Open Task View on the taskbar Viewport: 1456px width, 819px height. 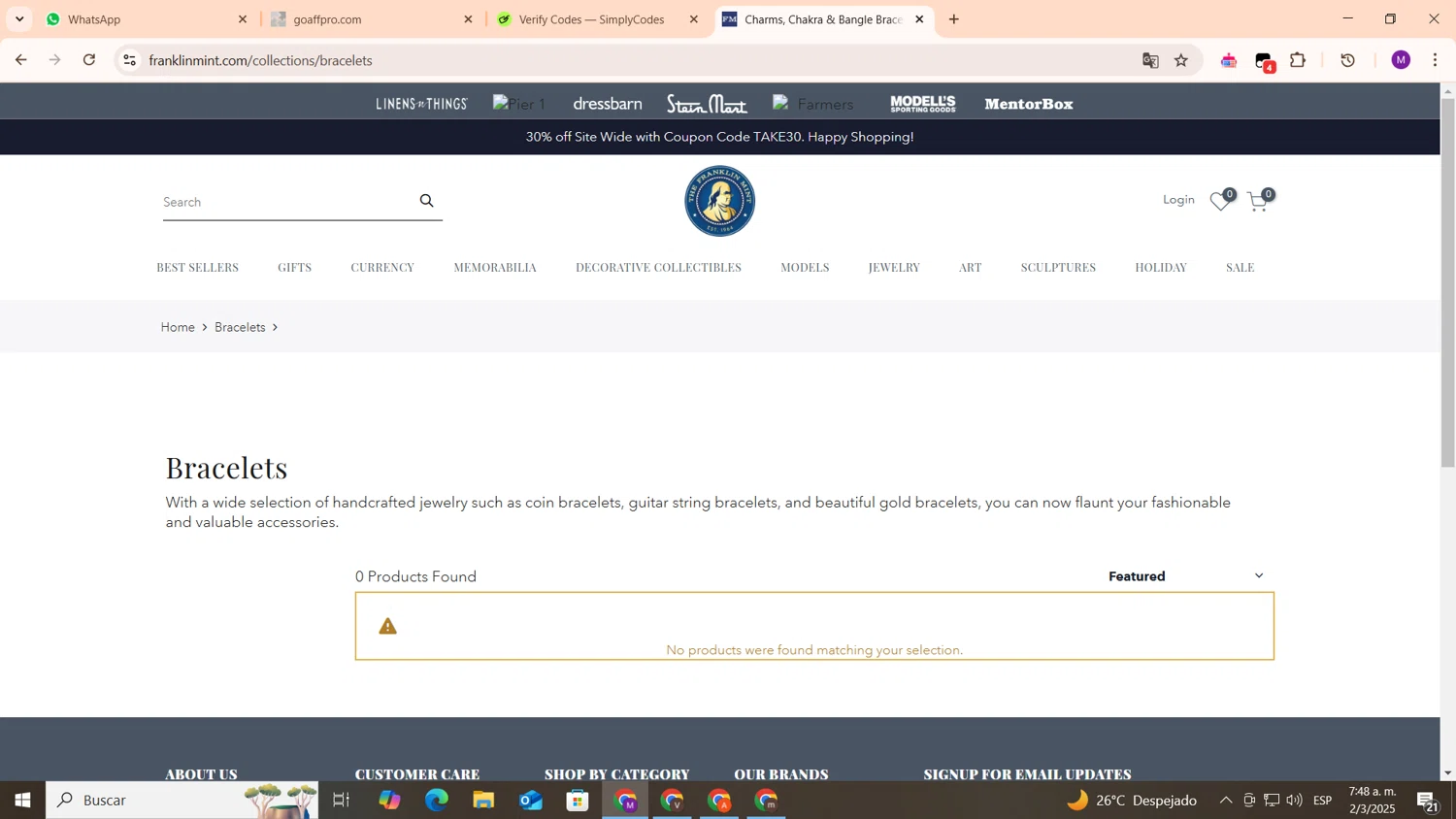(341, 801)
